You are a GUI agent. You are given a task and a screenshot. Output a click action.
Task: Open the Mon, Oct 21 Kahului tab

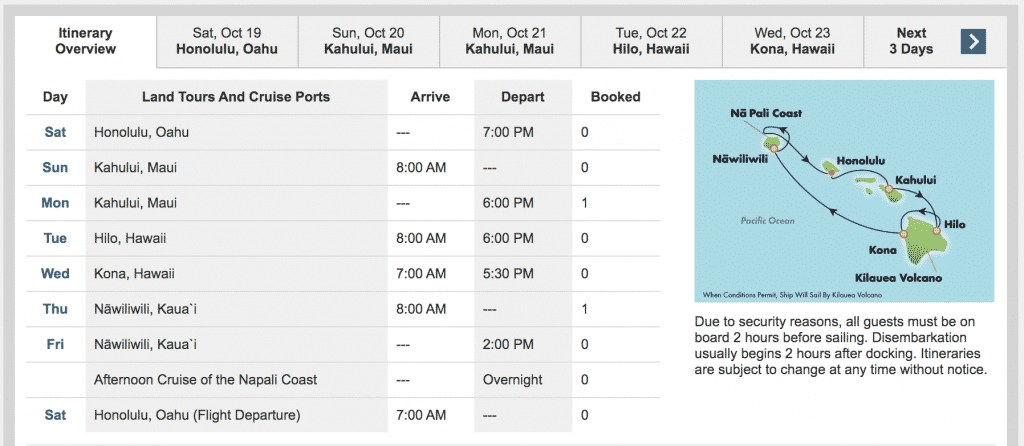[509, 41]
